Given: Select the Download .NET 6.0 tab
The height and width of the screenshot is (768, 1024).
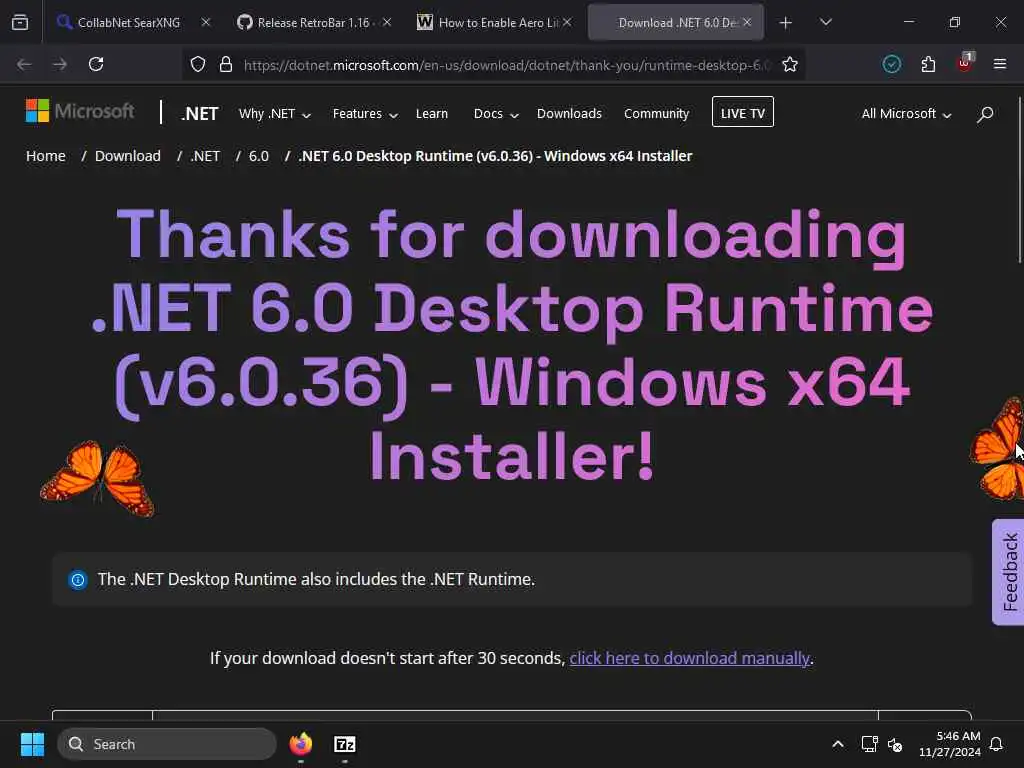Looking at the screenshot, I should (677, 22).
